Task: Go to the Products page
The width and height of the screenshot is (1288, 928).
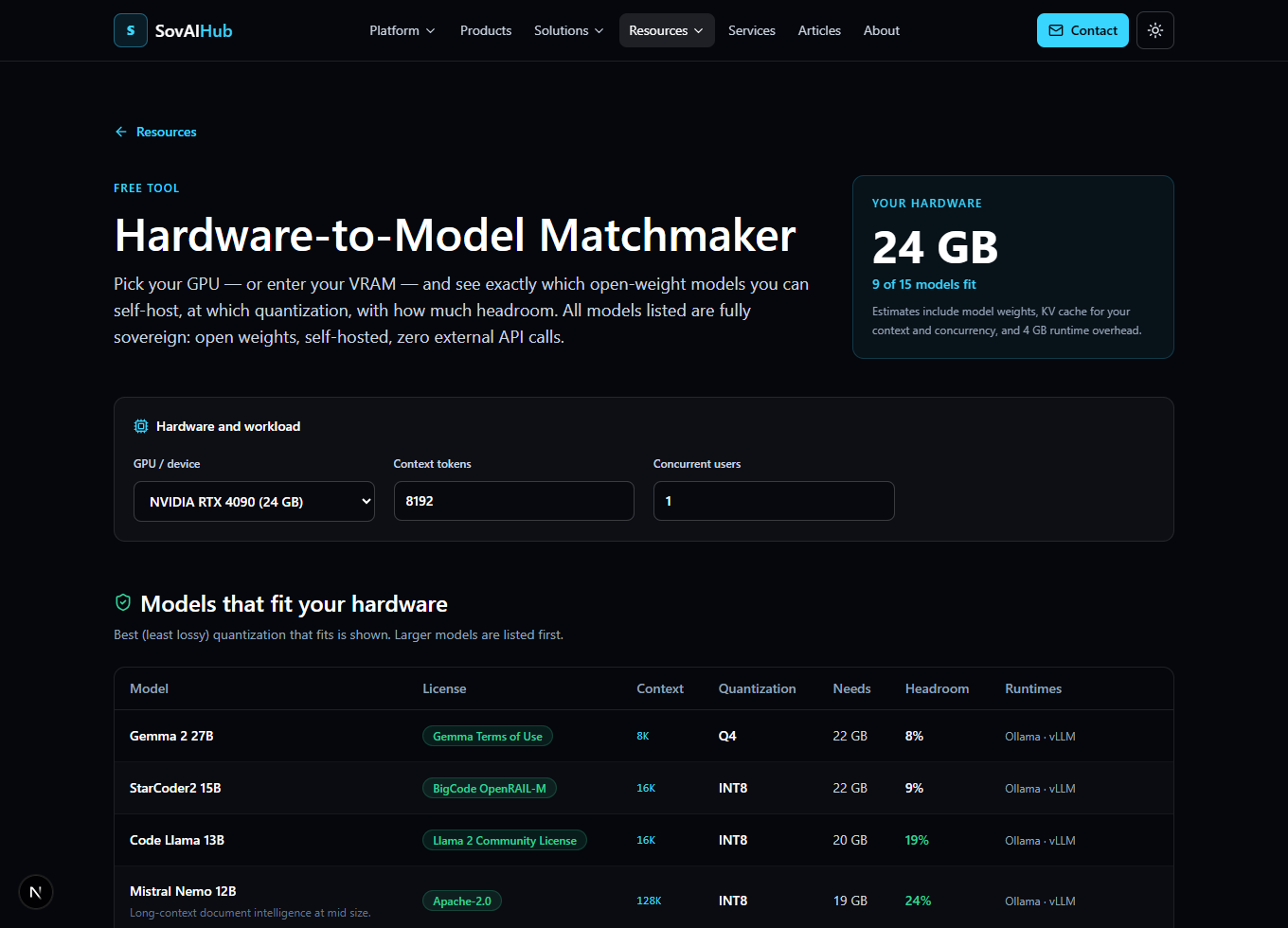Action: point(486,30)
